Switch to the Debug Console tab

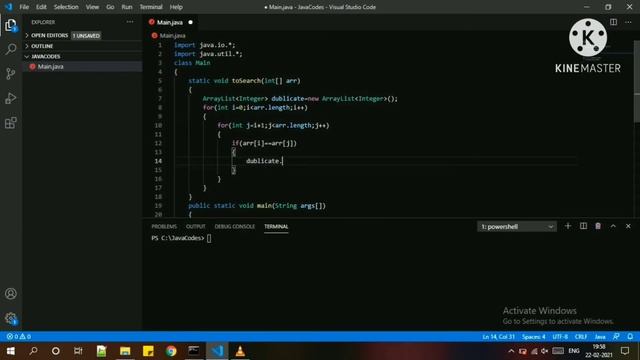235,227
